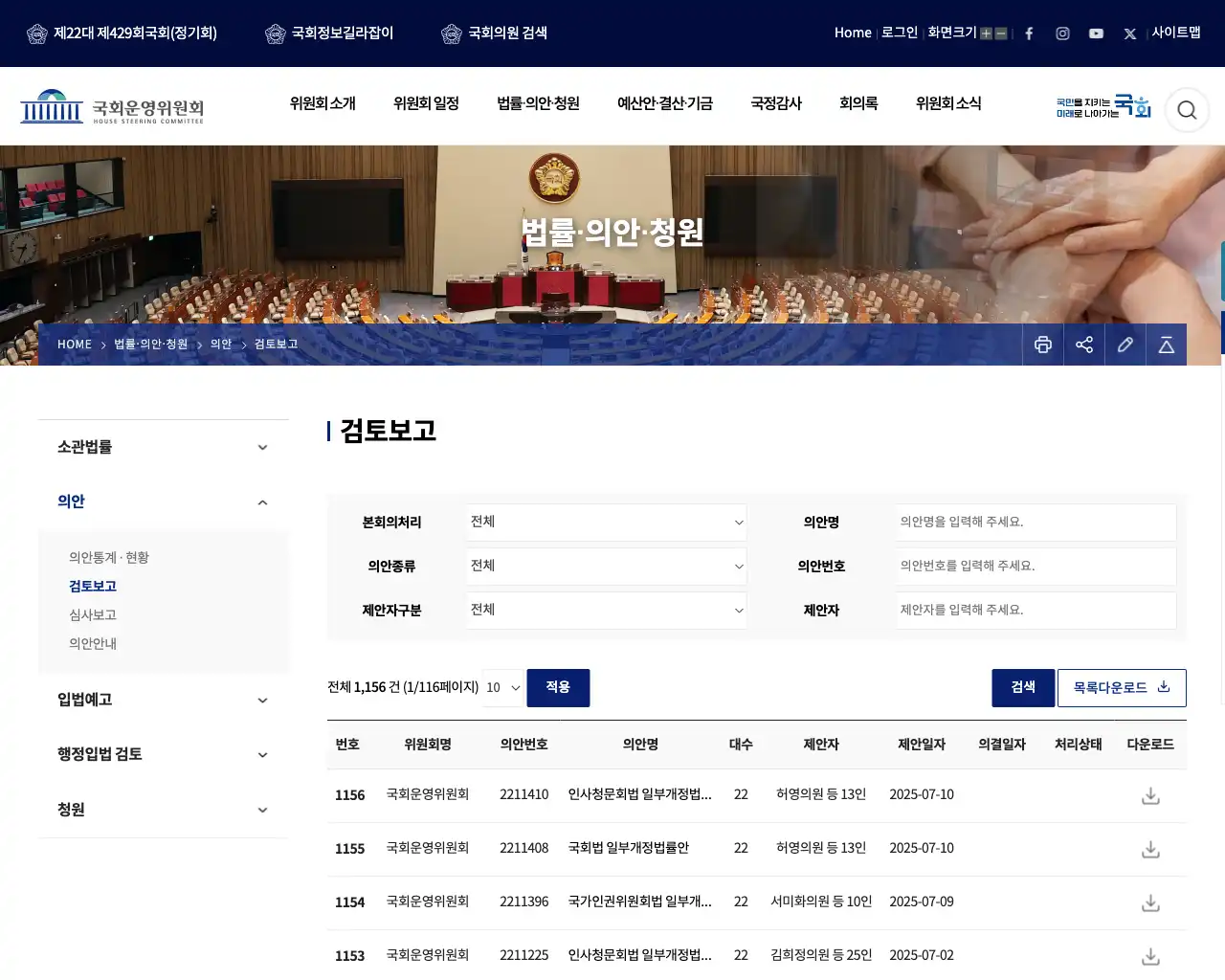Increase screen size with plus icon
This screenshot has width=1225, height=980.
click(986, 33)
